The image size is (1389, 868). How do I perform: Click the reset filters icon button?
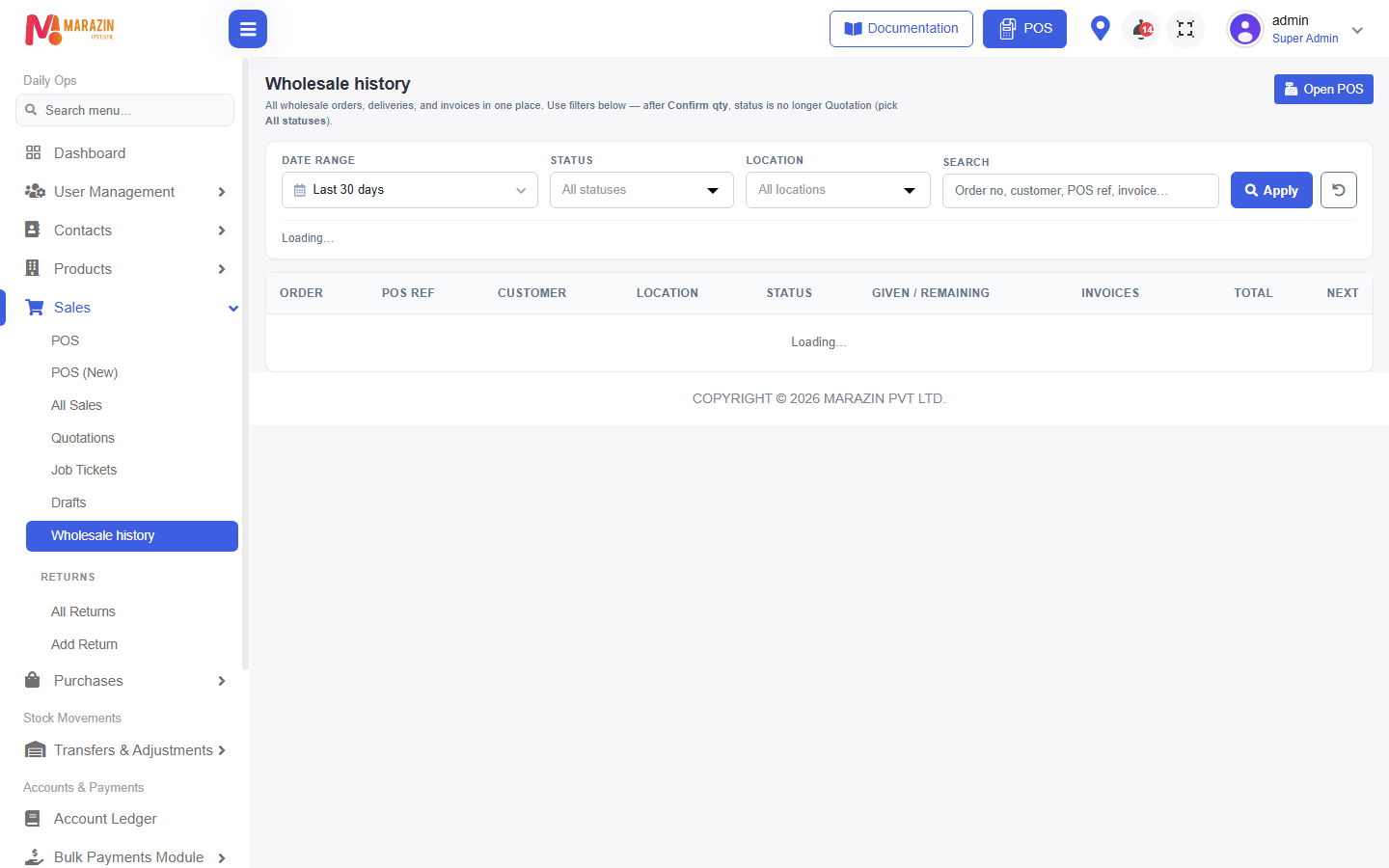pyautogui.click(x=1339, y=190)
